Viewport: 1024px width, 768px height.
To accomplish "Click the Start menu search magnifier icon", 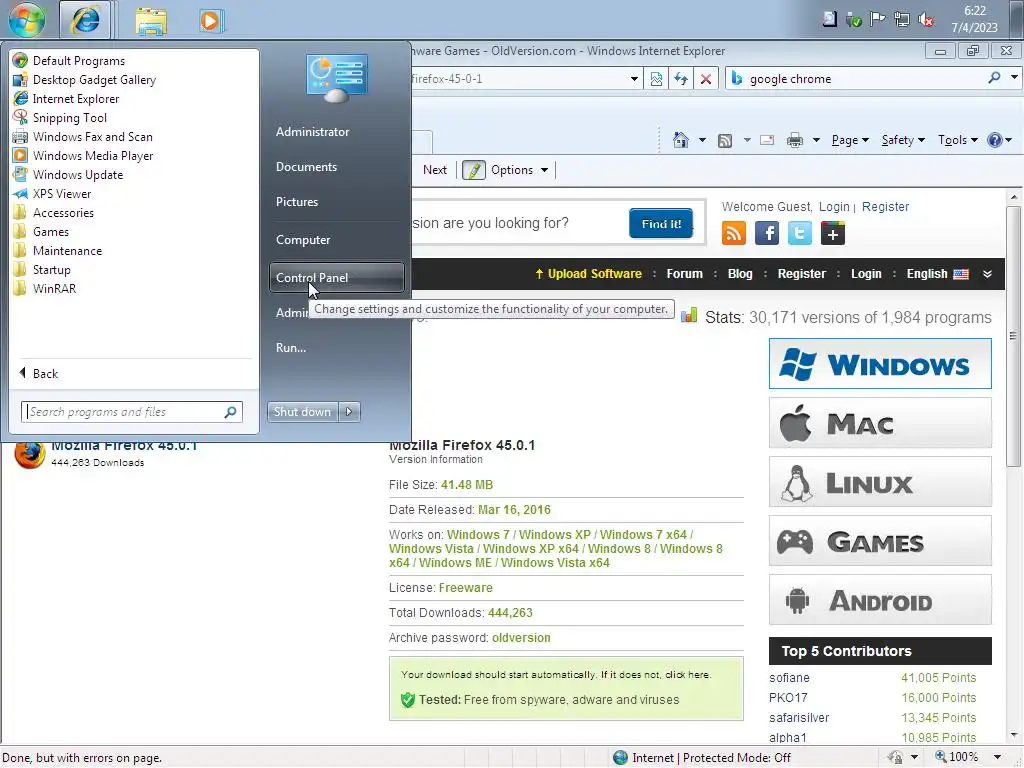I will click(231, 412).
